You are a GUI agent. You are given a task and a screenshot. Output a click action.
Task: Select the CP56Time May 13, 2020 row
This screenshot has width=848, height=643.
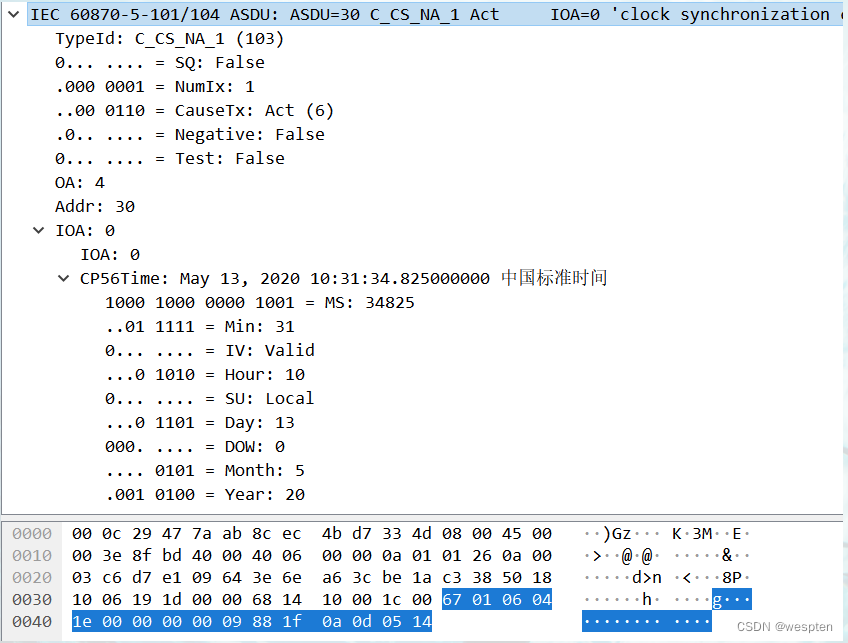(x=344, y=279)
